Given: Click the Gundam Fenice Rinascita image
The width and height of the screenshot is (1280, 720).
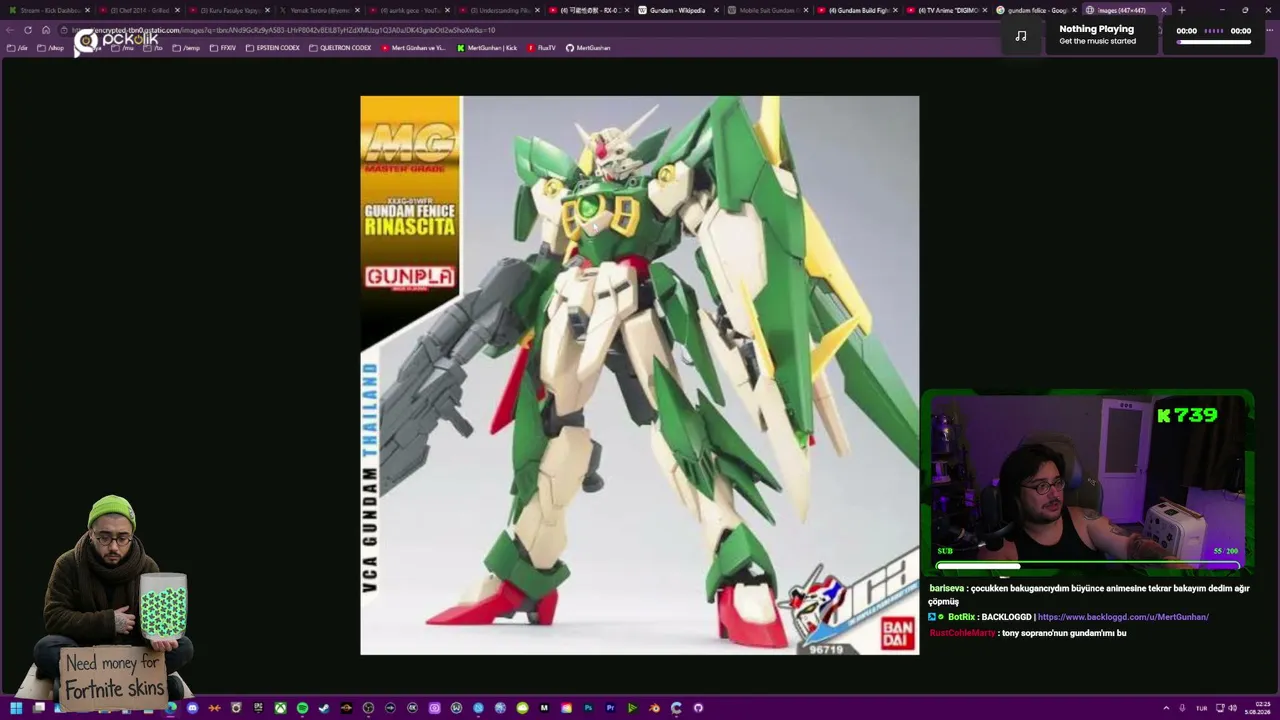Looking at the screenshot, I should [x=640, y=375].
